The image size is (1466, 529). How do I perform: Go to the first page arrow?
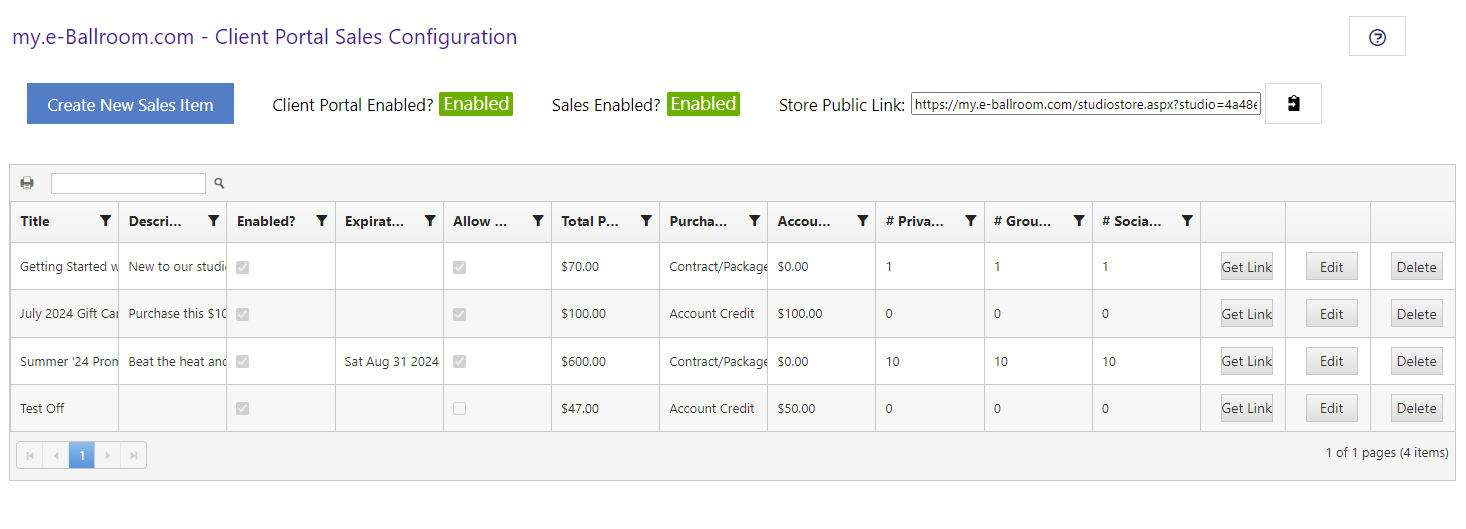[30, 455]
